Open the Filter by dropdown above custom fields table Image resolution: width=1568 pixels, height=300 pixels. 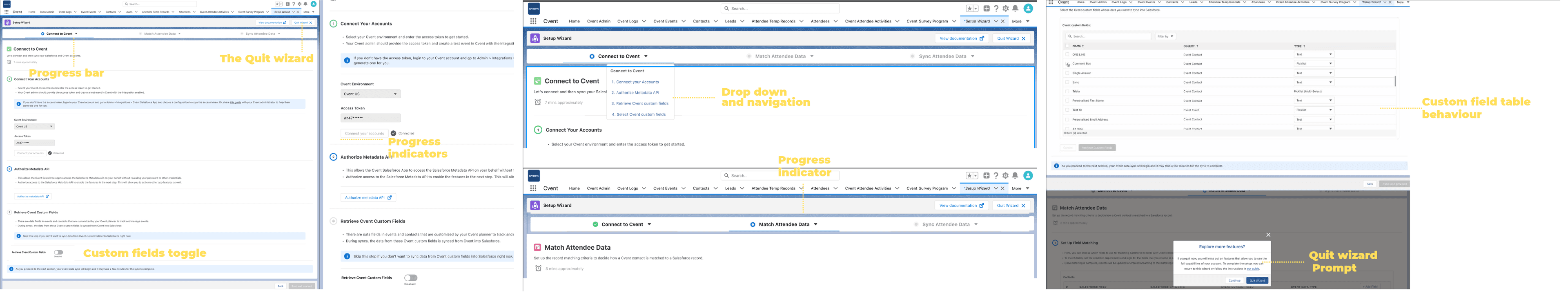(1166, 37)
